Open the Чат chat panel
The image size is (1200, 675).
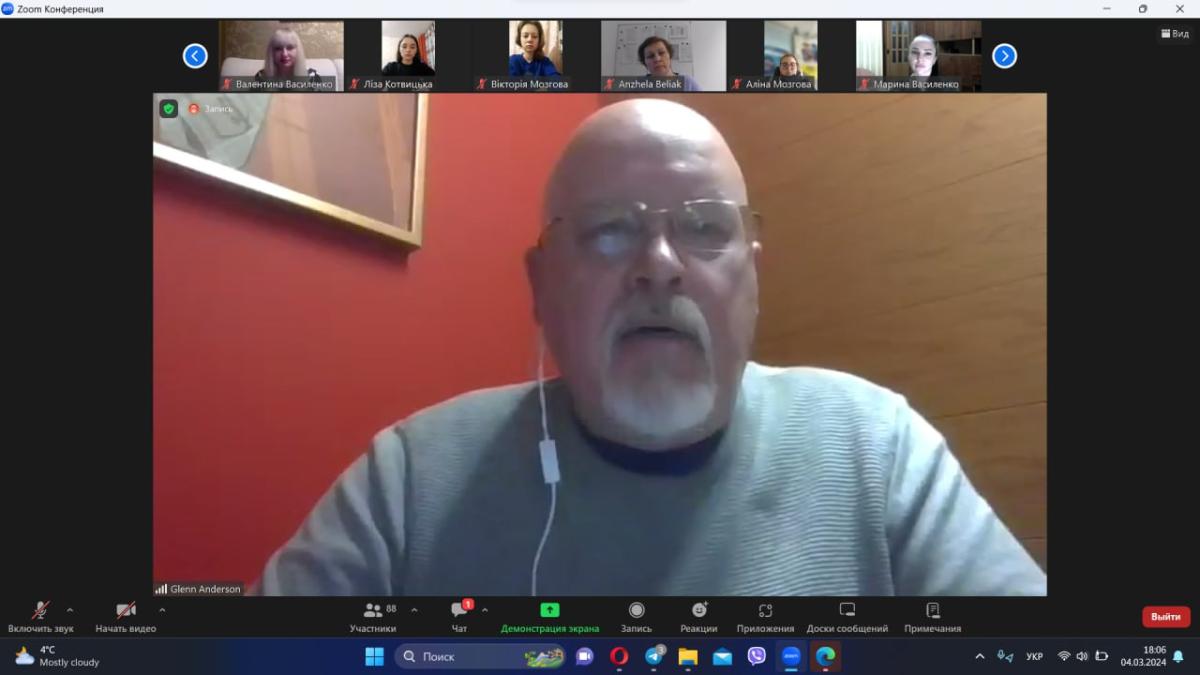click(459, 618)
